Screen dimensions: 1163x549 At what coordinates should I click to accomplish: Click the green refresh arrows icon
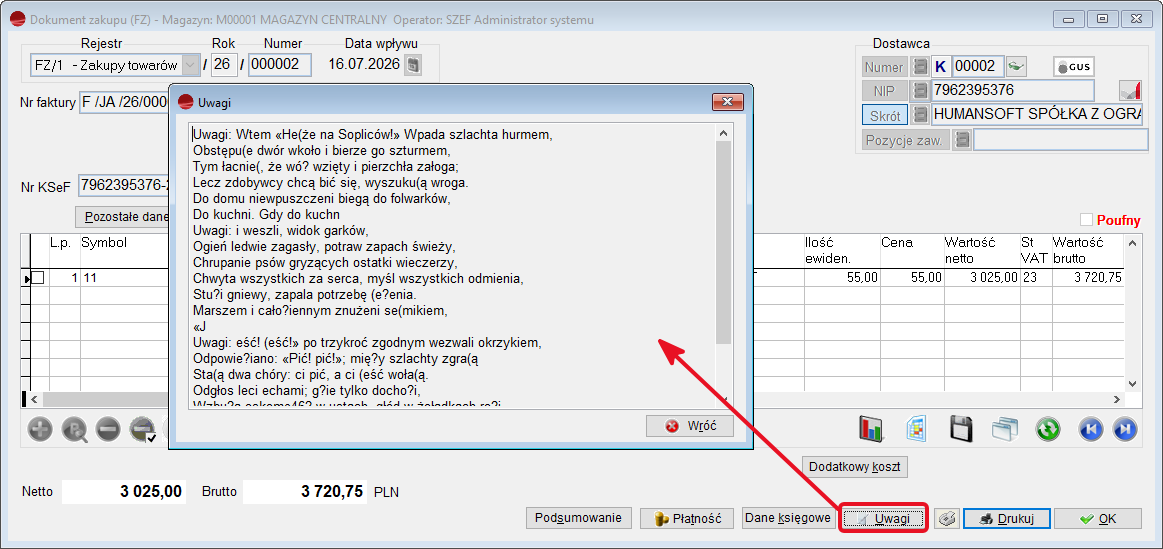[1049, 429]
